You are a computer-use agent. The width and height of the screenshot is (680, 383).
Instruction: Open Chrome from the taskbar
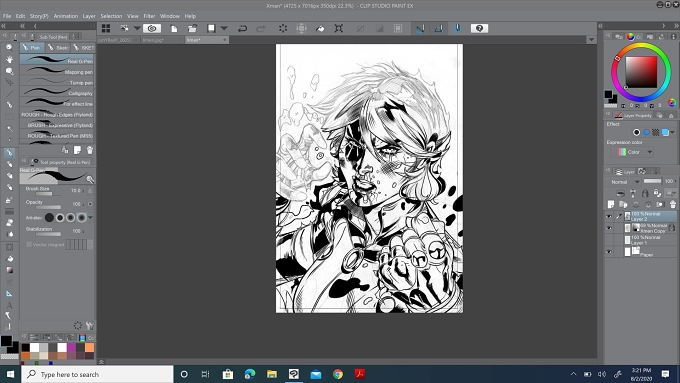point(338,374)
